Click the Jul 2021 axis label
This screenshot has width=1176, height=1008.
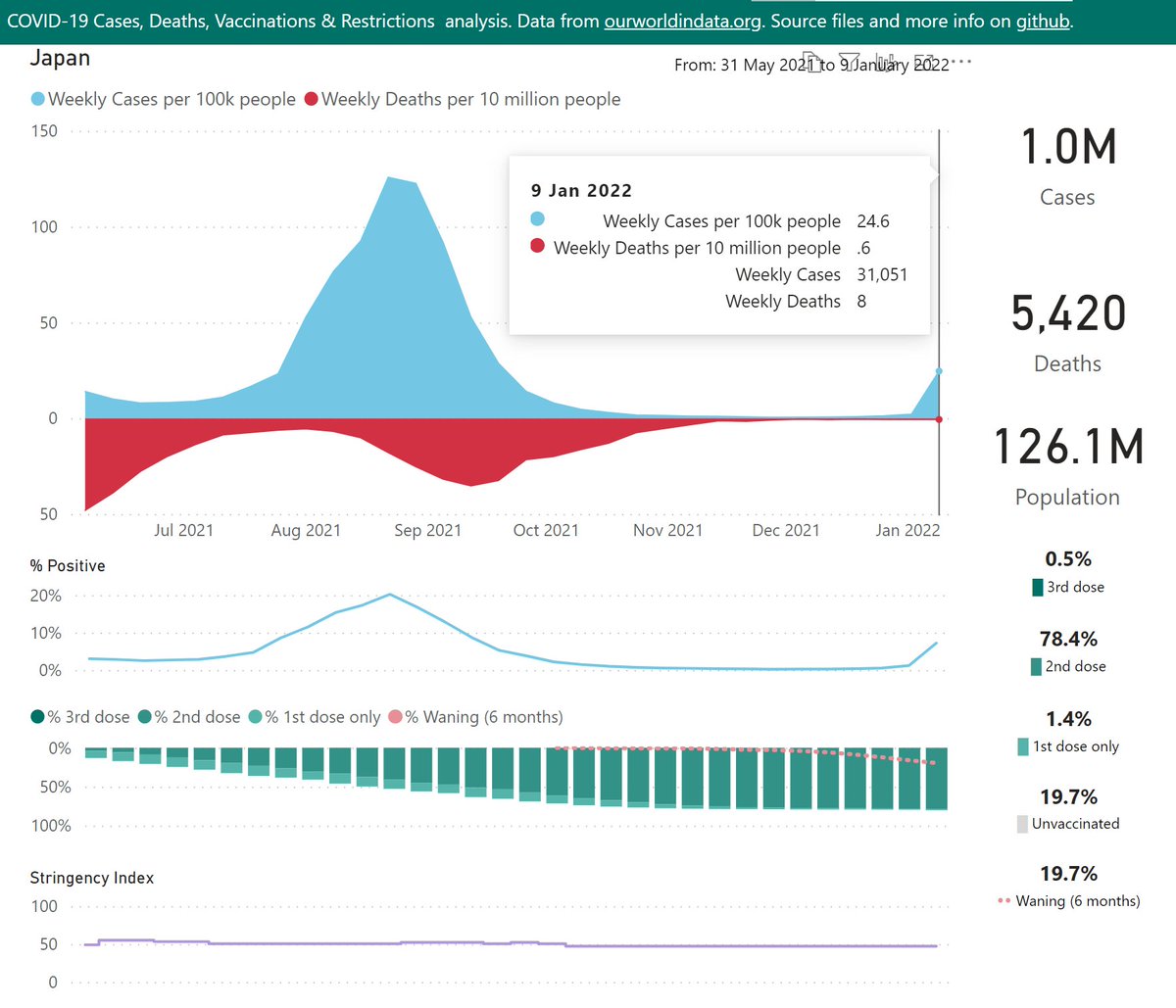[x=183, y=530]
